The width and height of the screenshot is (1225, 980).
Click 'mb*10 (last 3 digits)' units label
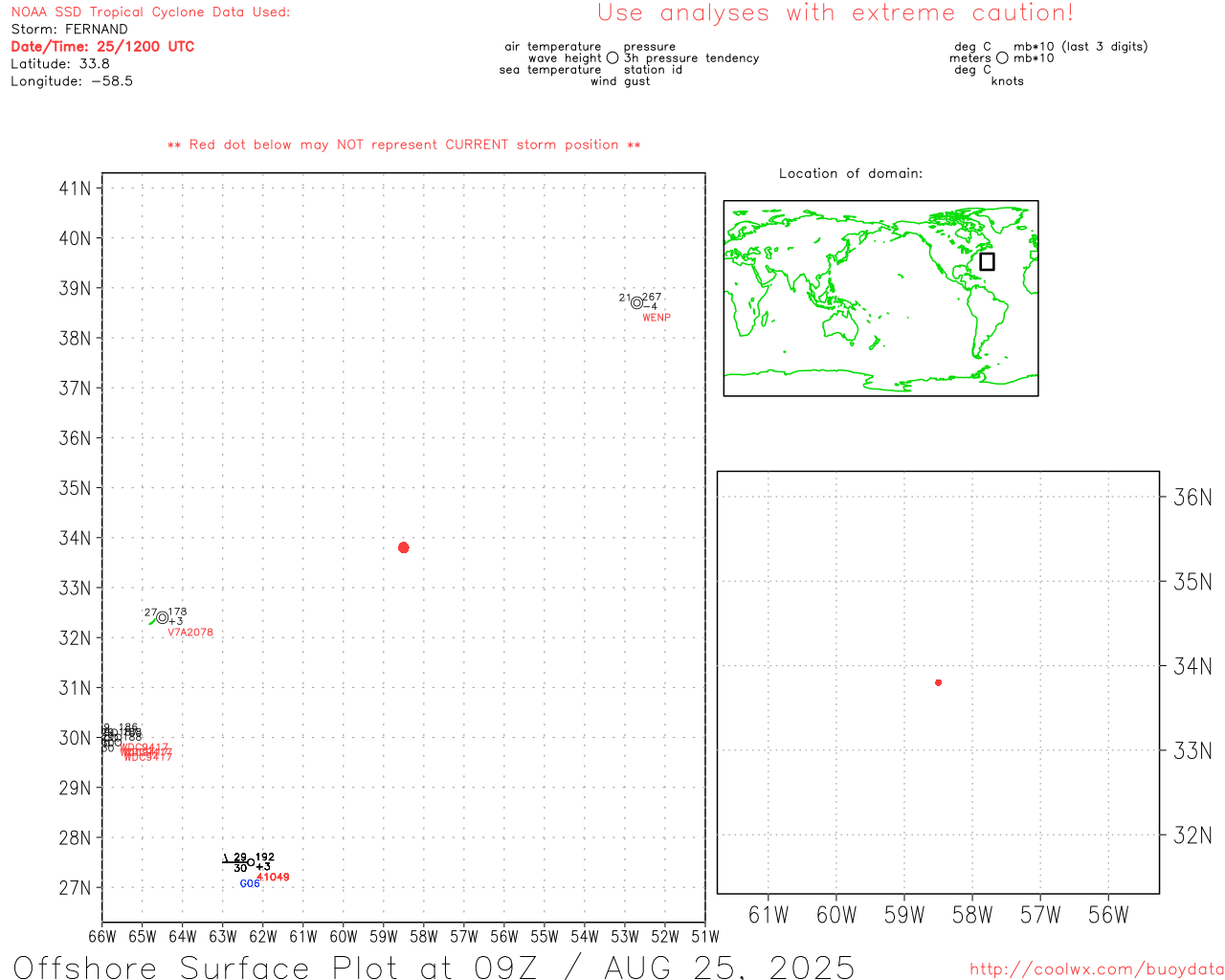[x=1080, y=46]
